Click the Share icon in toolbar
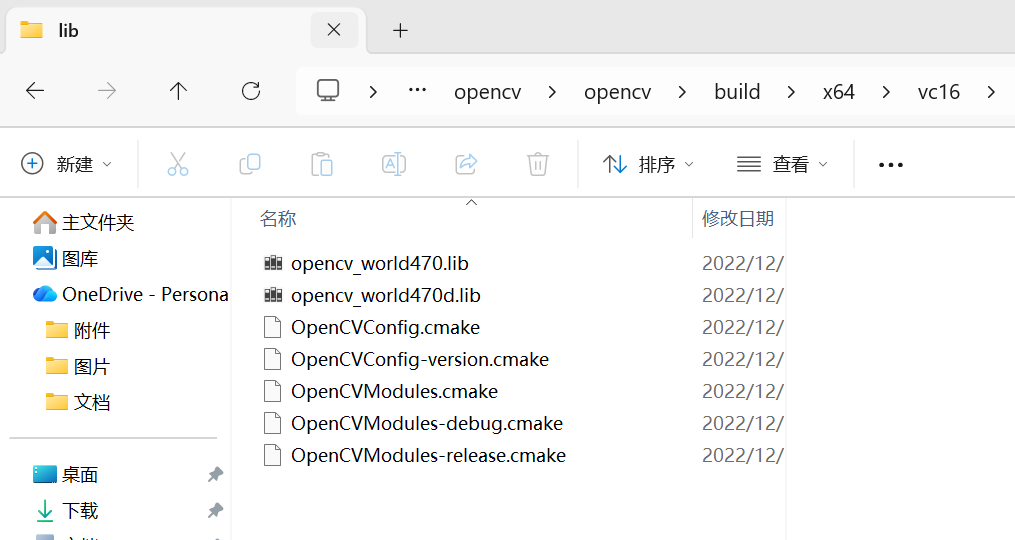Screen dimensions: 1015x540 pyautogui.click(x=466, y=164)
